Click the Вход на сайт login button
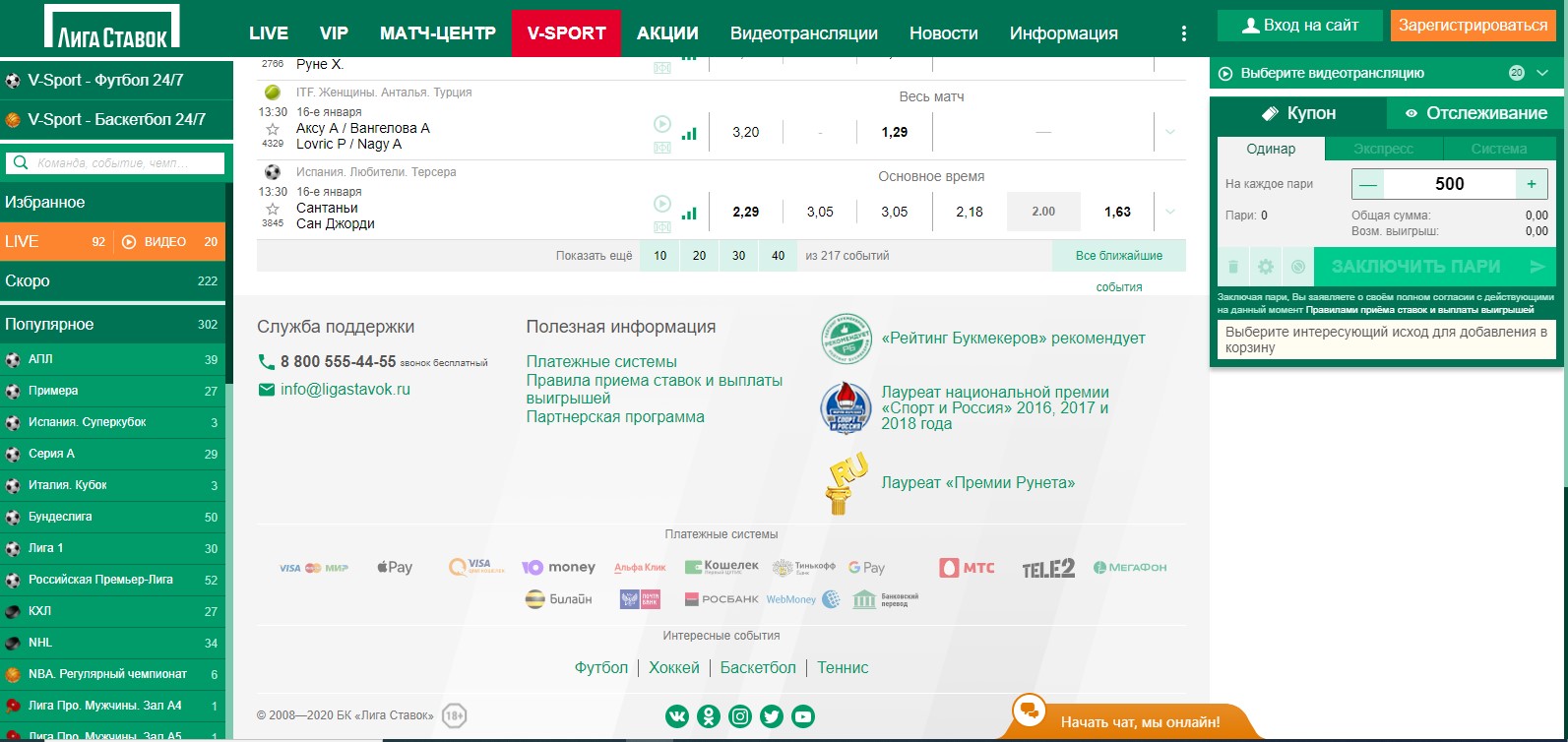 tap(1299, 26)
